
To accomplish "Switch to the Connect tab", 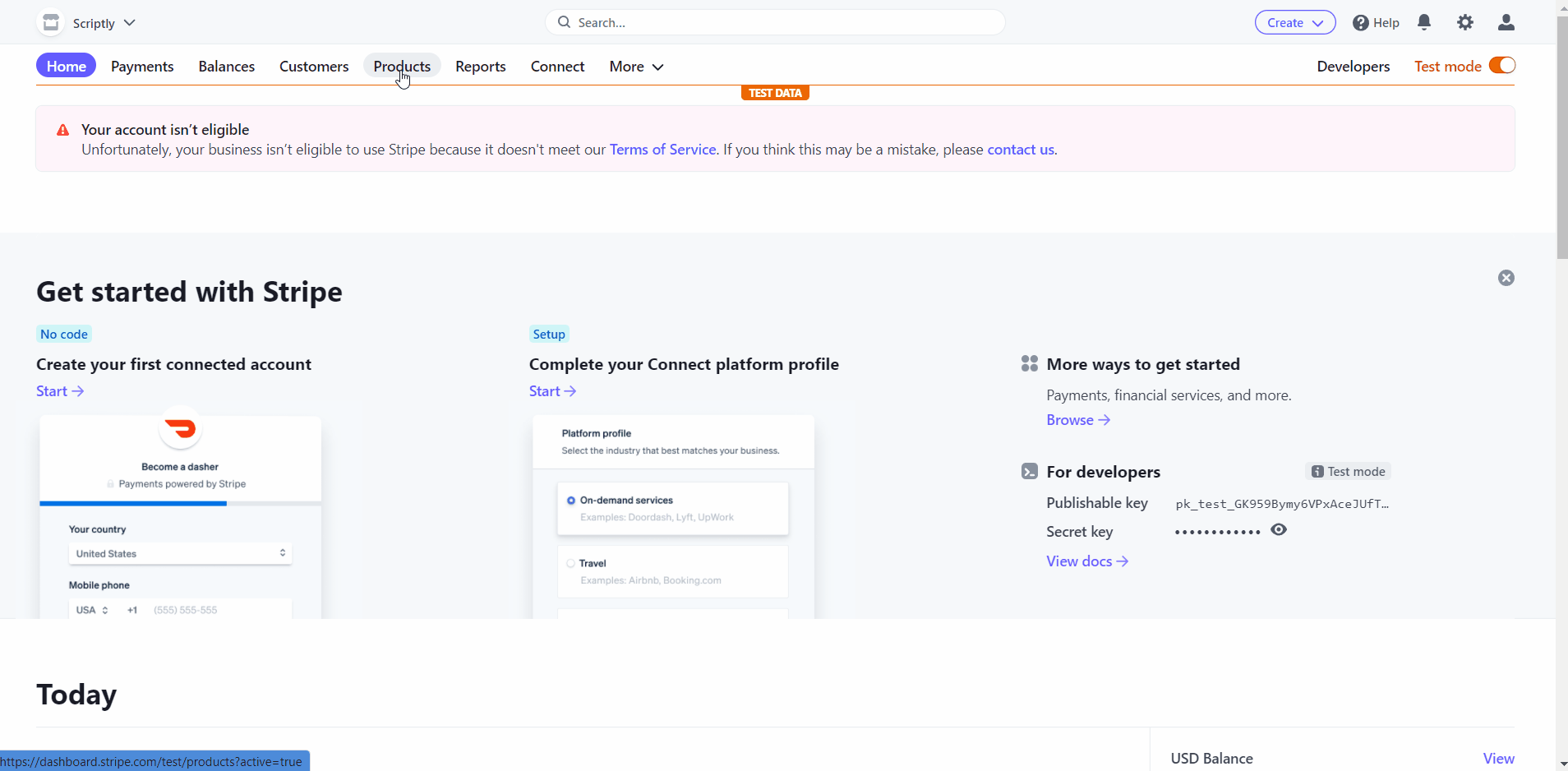I will tap(557, 67).
